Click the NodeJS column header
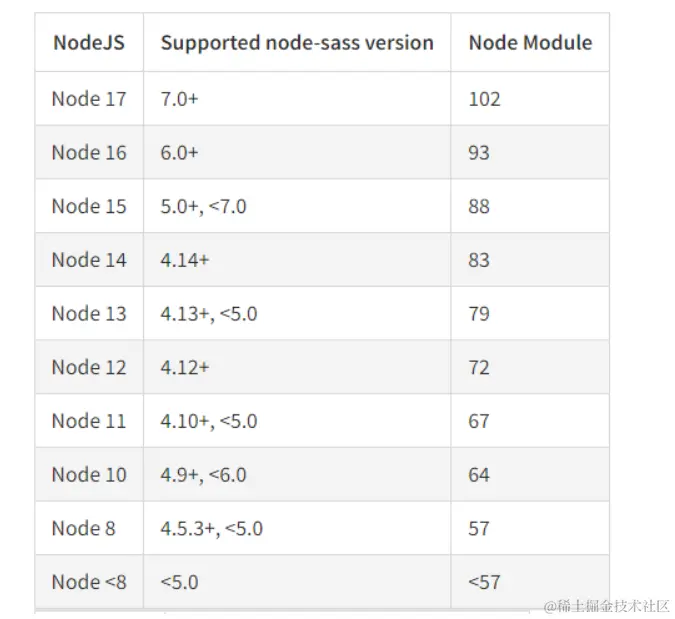 [89, 43]
